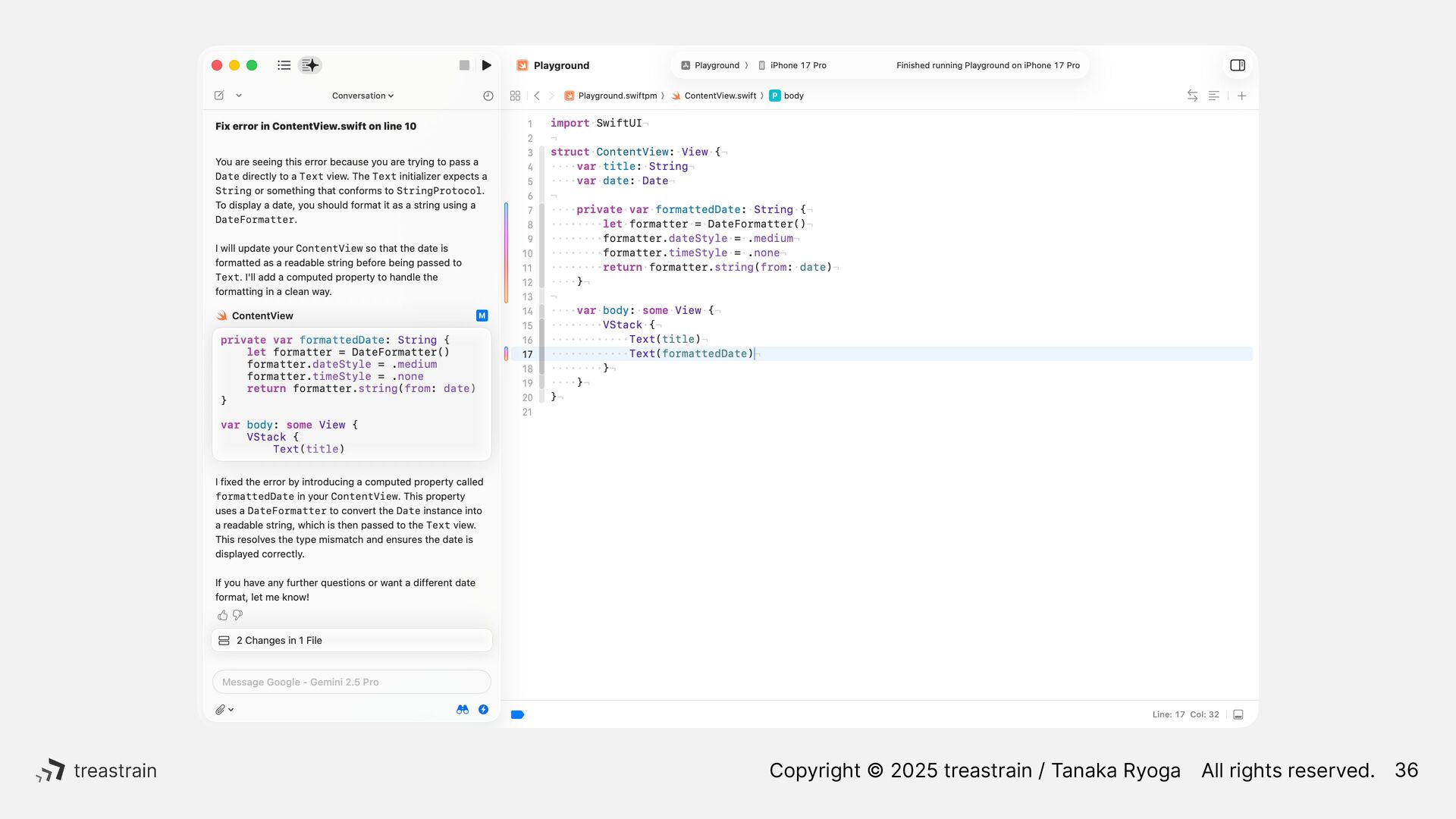
Task: Give thumbs down to the response
Action: point(237,615)
